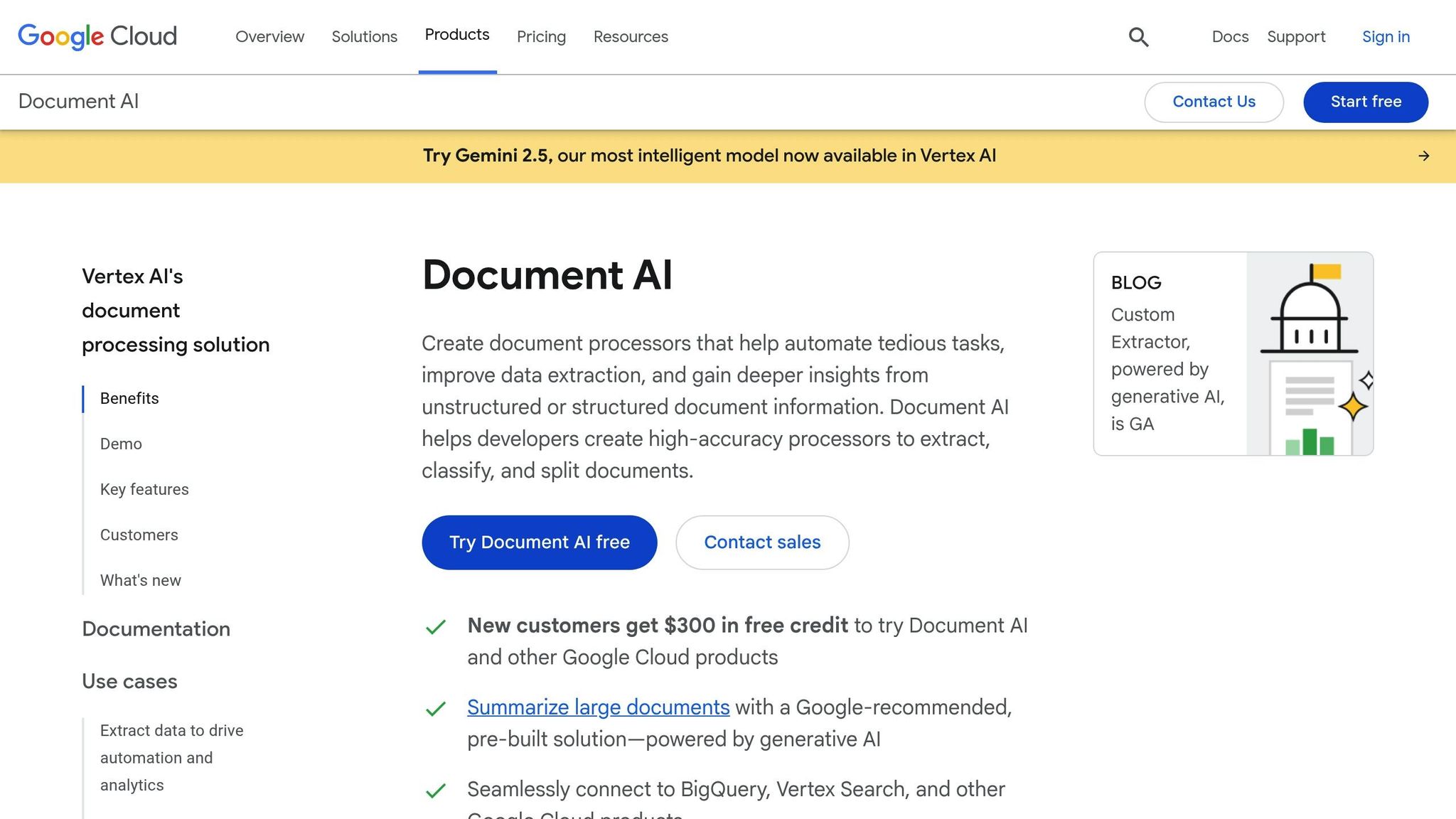Open Docs link in header
The image size is (1456, 819).
1230,37
